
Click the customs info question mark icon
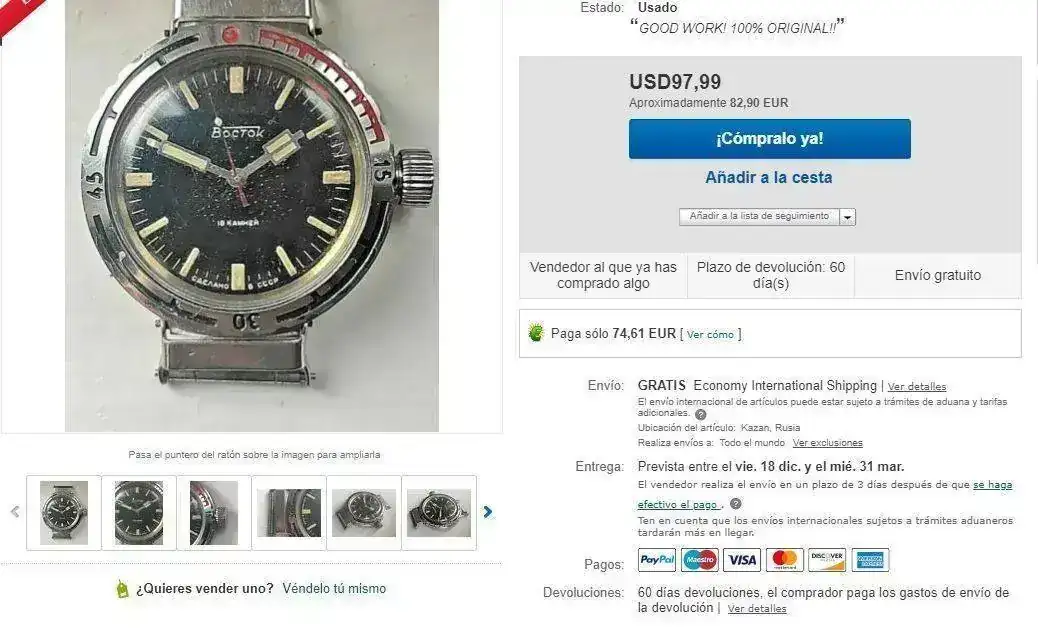700,414
